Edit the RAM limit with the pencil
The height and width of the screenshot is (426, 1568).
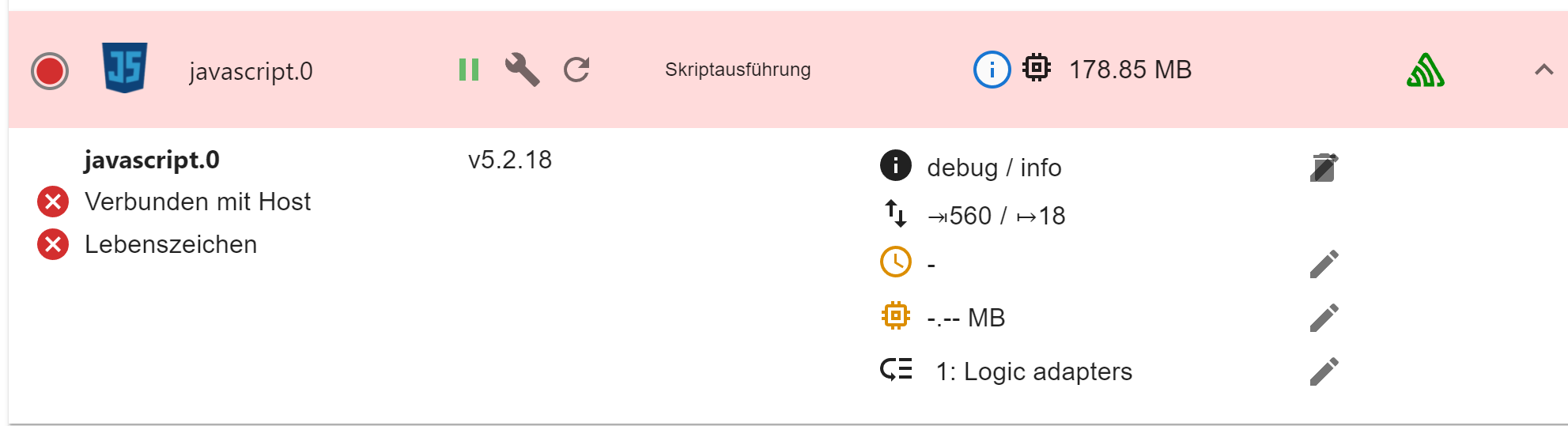[x=1324, y=318]
